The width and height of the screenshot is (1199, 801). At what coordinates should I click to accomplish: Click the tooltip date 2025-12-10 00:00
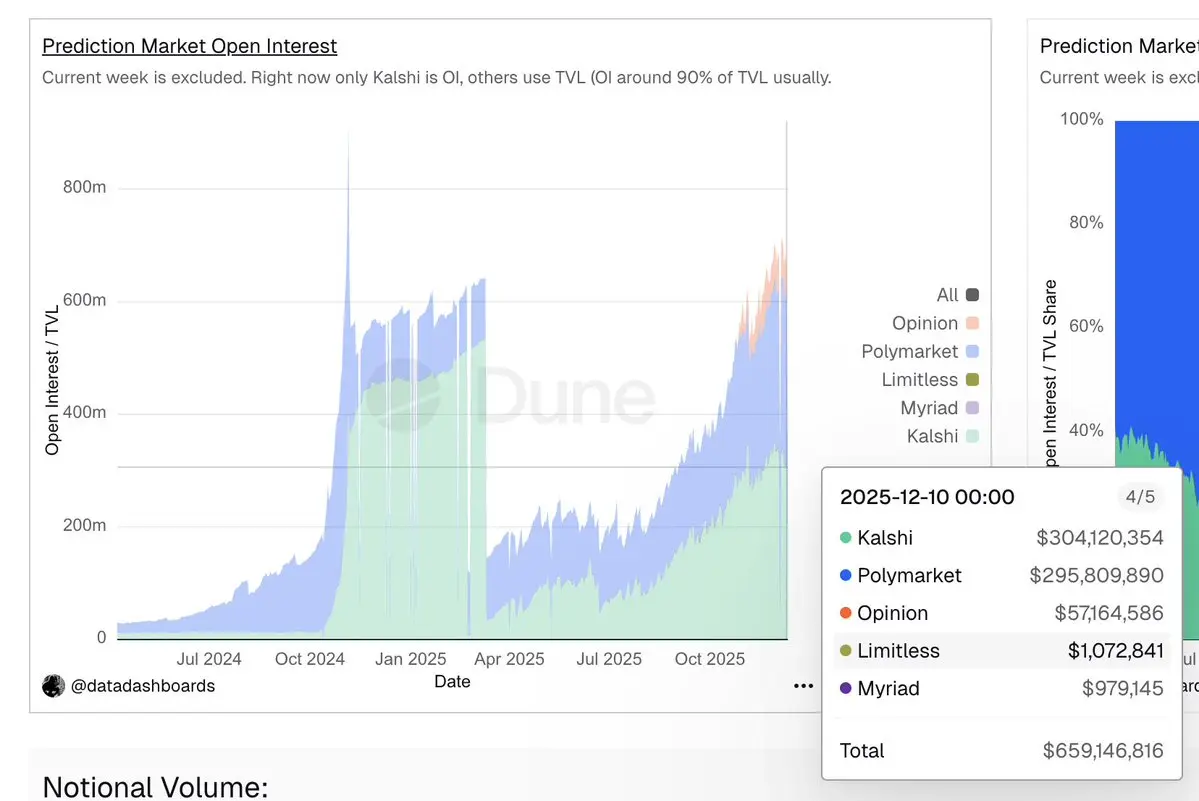[x=927, y=497]
